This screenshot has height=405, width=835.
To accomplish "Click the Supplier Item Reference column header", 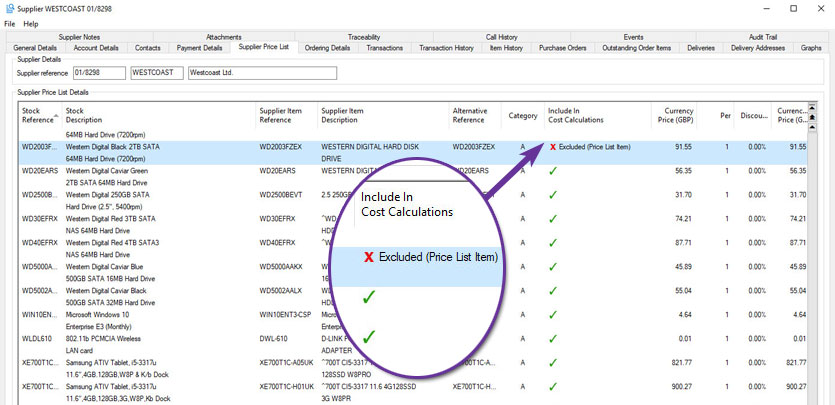I will click(286, 115).
